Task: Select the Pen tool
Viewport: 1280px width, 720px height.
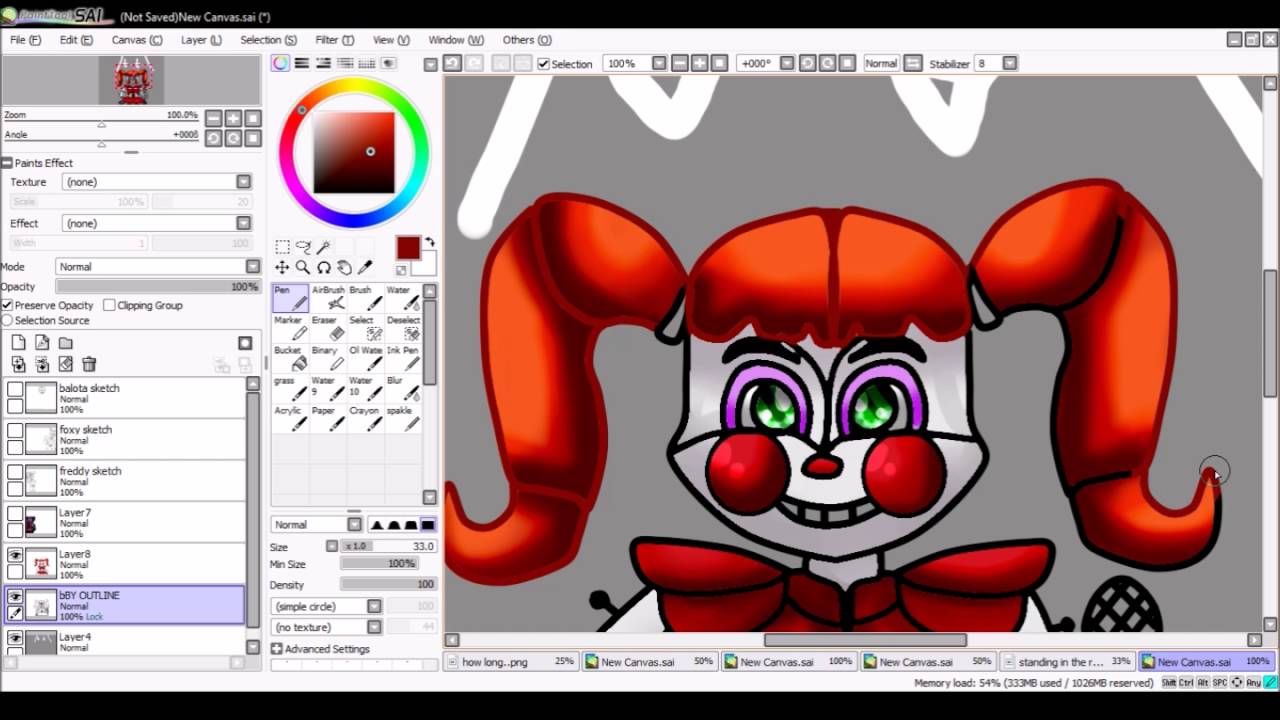Action: click(x=291, y=298)
